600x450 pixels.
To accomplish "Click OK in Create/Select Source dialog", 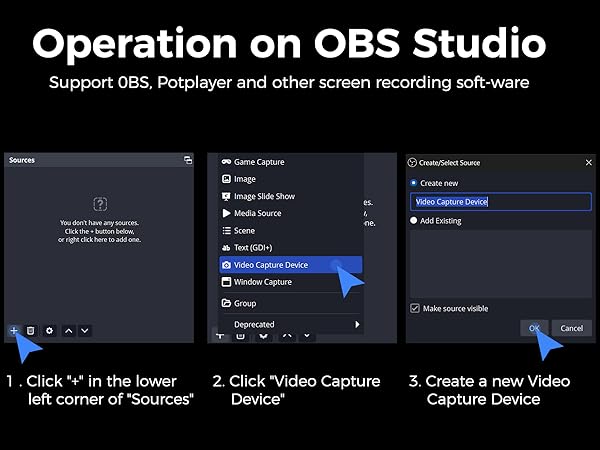I will (x=534, y=328).
